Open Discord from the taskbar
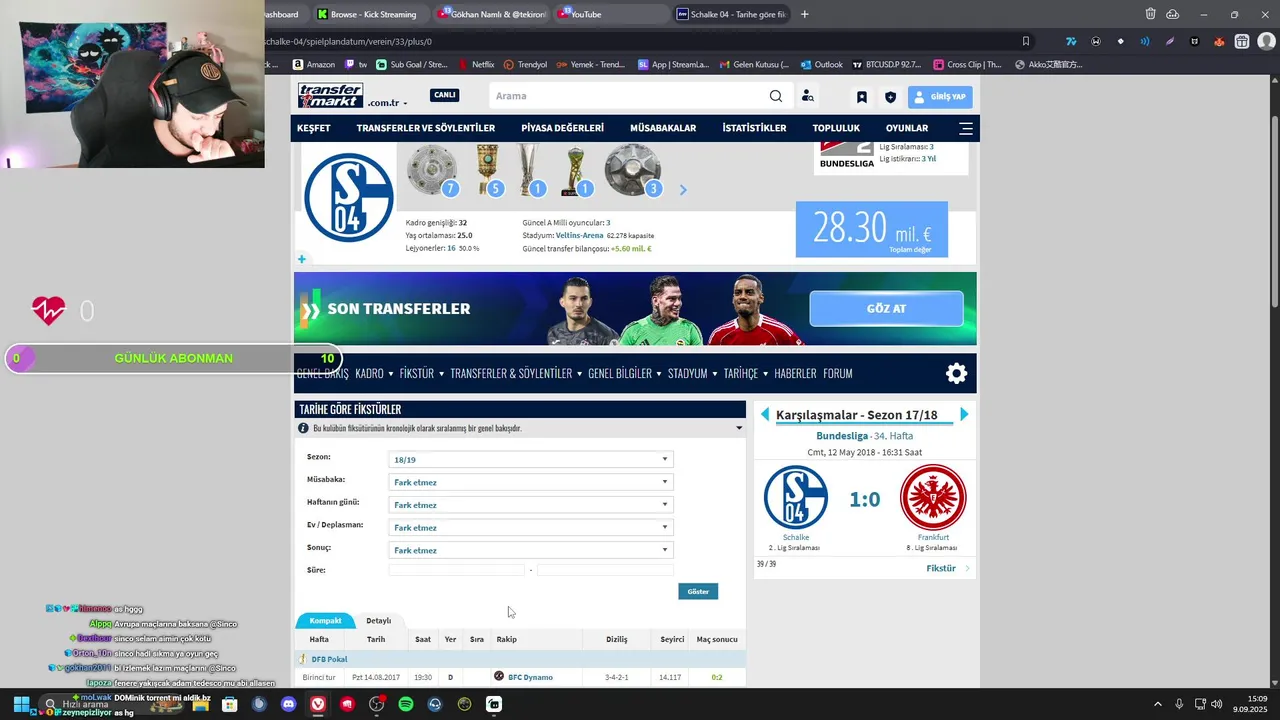Viewport: 1280px width, 720px height. [x=289, y=704]
